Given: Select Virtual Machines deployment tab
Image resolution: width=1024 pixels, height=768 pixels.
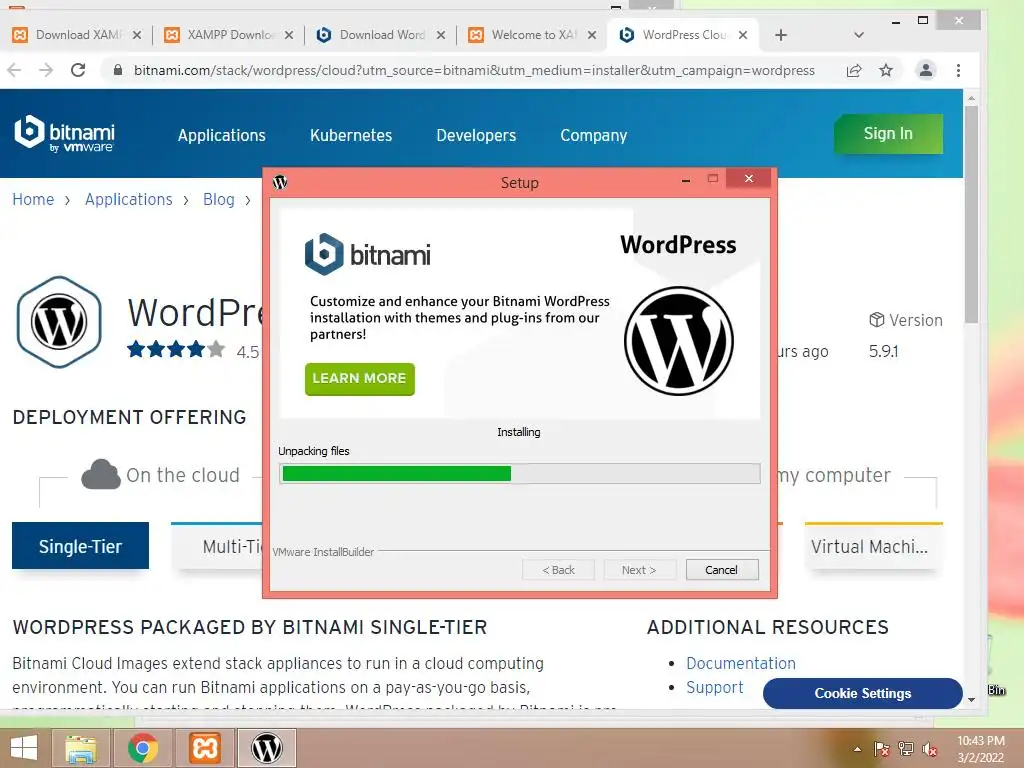Looking at the screenshot, I should tap(873, 546).
